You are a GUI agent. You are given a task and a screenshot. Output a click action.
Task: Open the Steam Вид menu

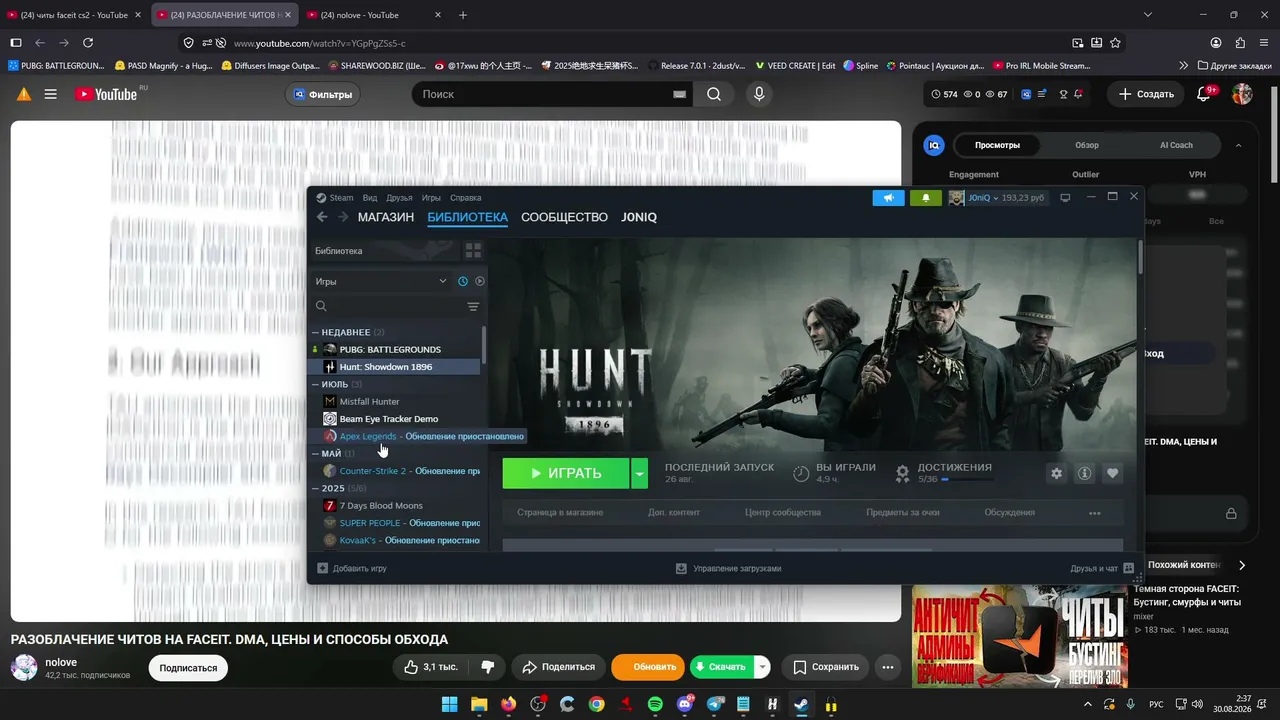tap(370, 198)
